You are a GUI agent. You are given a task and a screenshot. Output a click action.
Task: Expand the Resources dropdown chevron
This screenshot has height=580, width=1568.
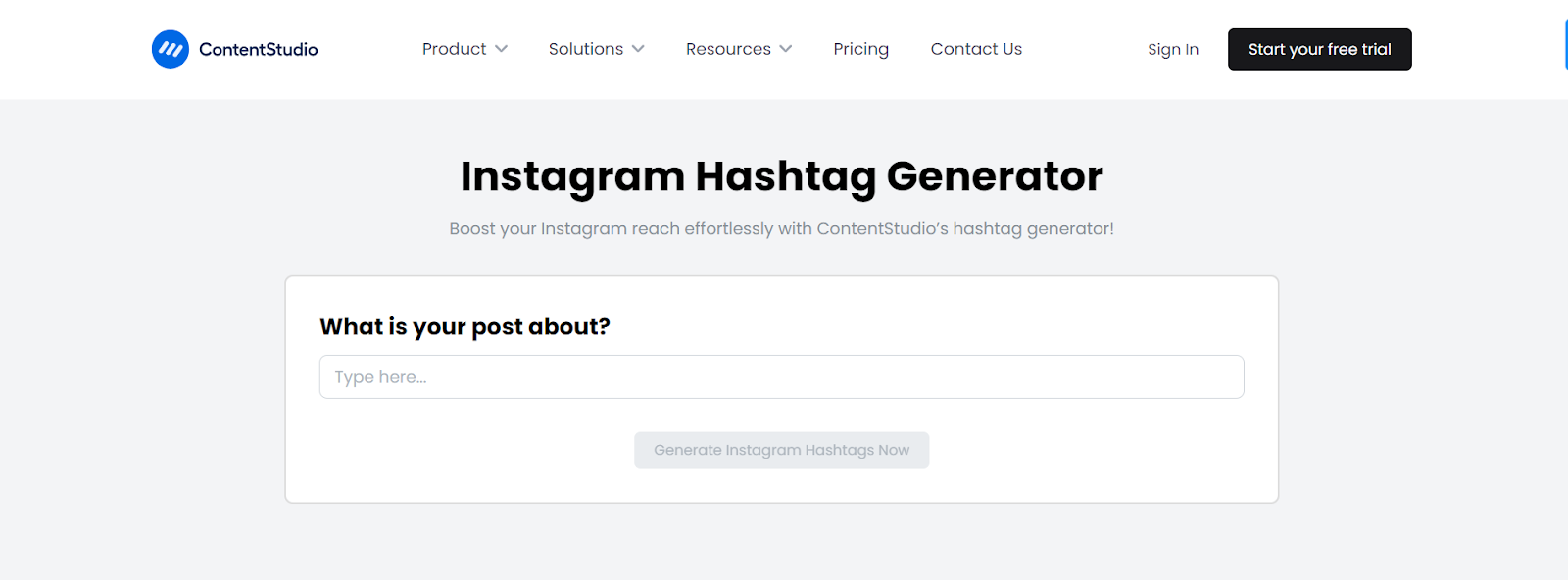tap(786, 49)
